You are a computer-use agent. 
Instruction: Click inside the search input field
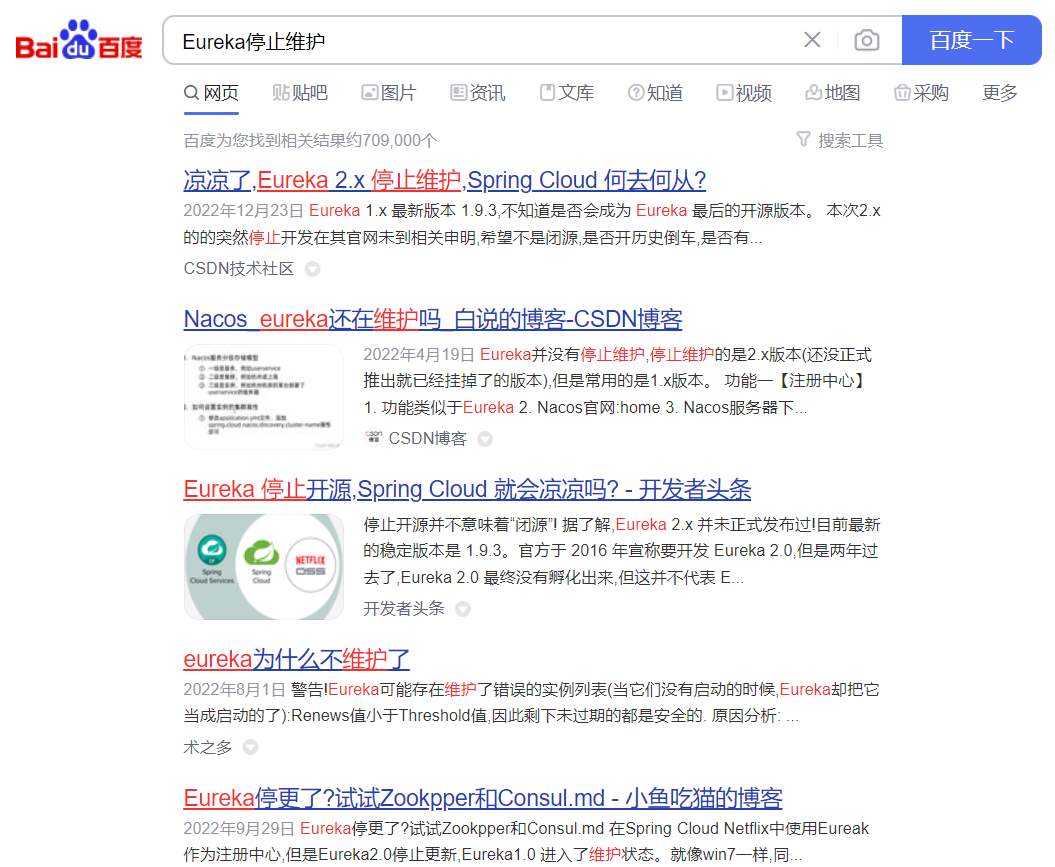[x=480, y=41]
